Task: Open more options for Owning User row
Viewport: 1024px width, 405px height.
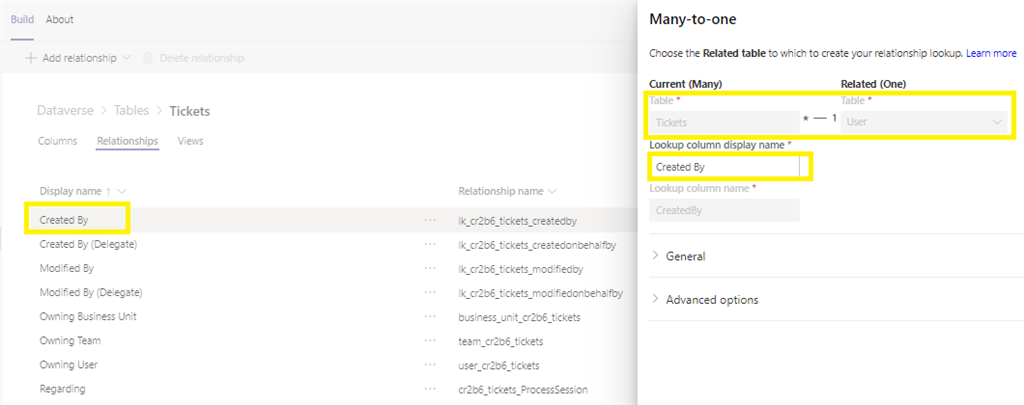Action: [430, 365]
